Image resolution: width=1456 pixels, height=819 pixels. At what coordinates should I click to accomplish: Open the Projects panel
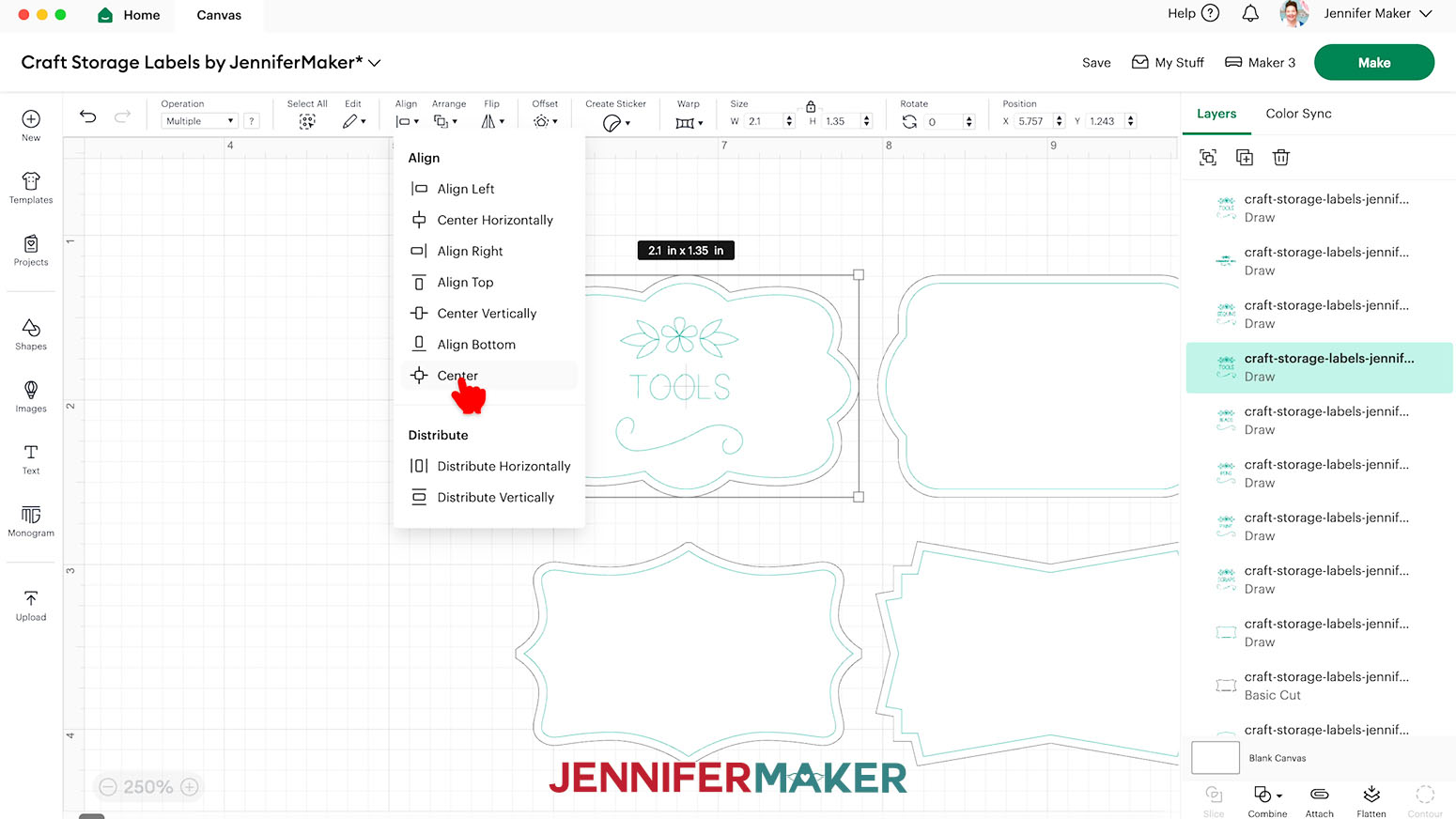[31, 250]
